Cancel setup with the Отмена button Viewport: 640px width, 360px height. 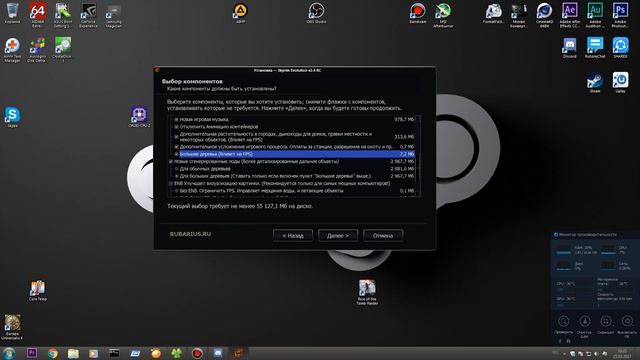pos(383,236)
